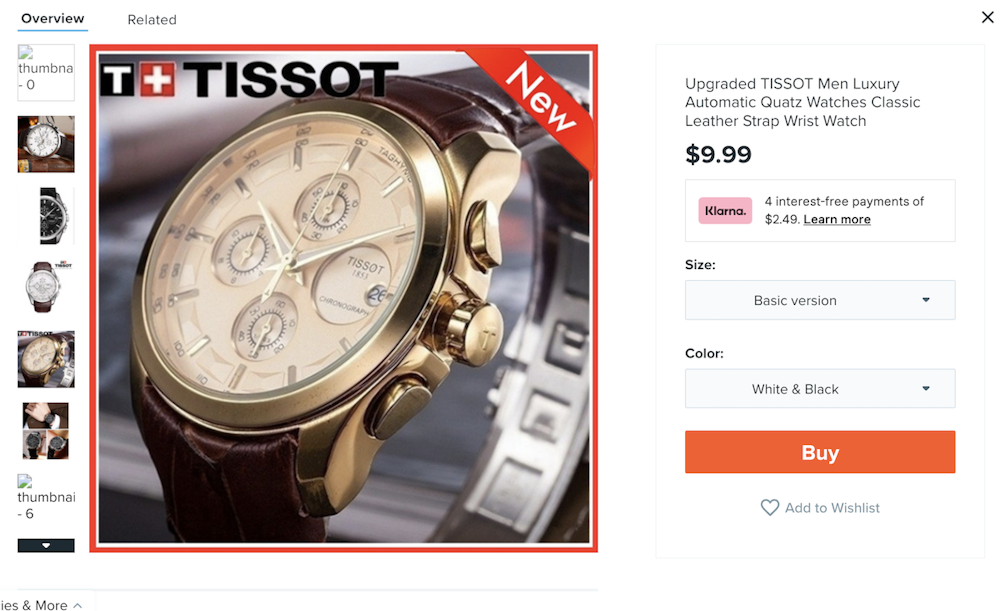This screenshot has width=1000, height=611.
Task: Open the Size dropdown showing Basic version
Action: tap(820, 300)
